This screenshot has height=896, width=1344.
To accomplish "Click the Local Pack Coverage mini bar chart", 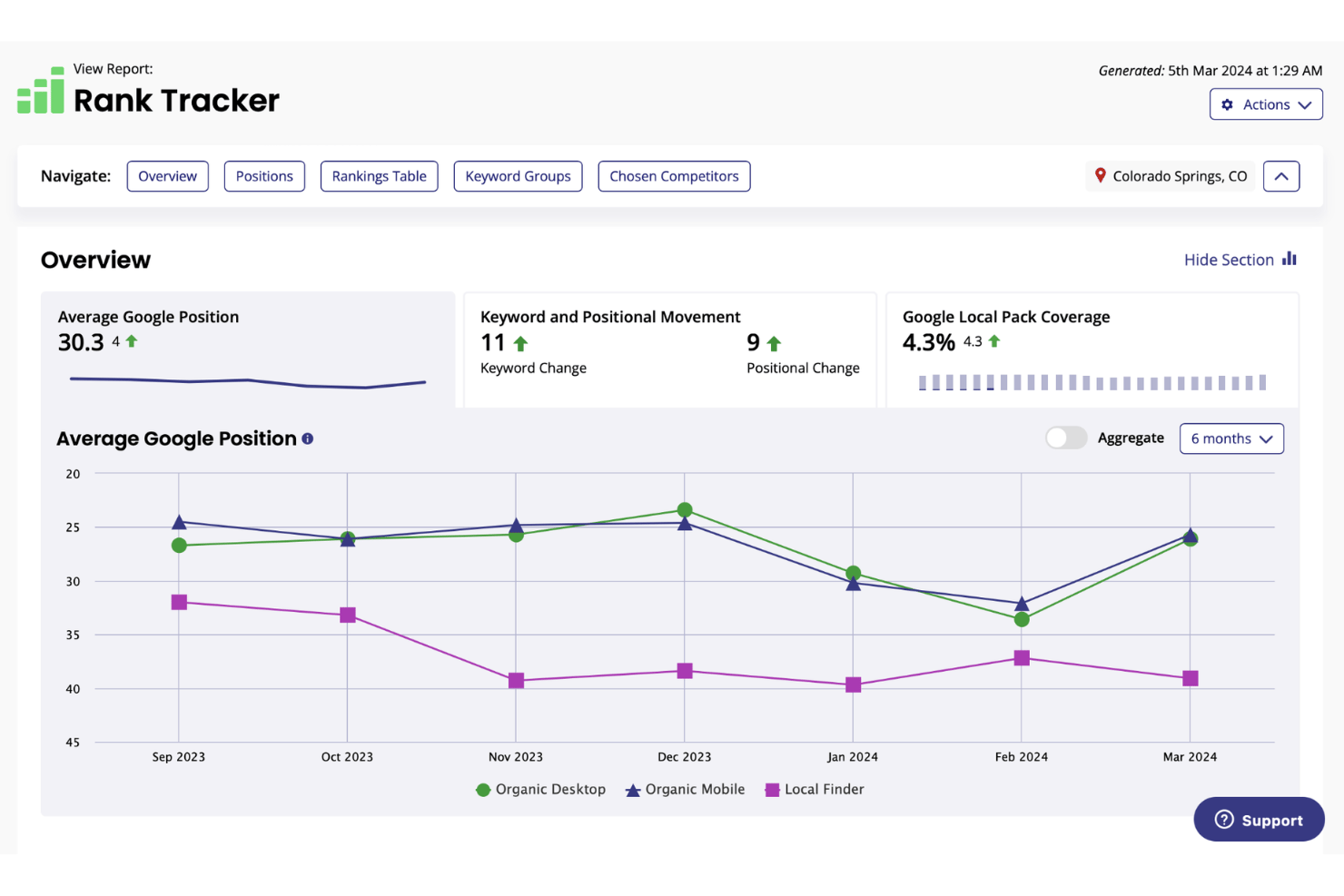I will [1092, 382].
